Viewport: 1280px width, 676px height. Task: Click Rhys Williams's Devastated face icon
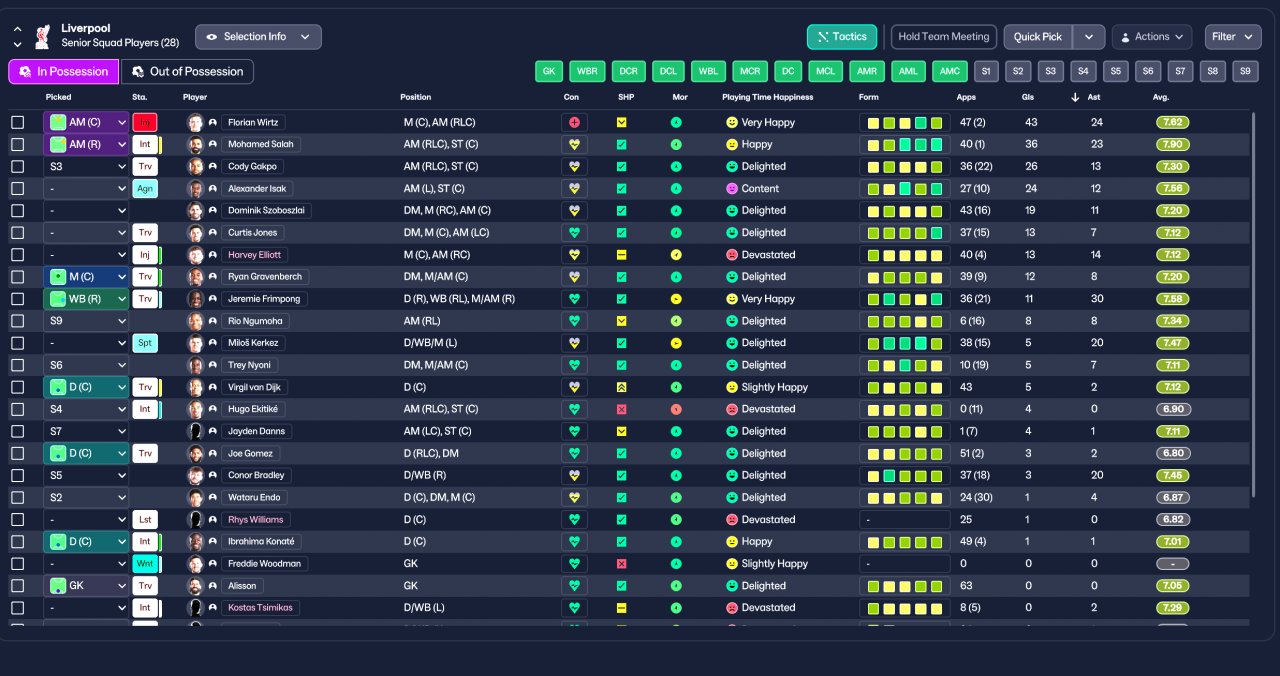[731, 520]
